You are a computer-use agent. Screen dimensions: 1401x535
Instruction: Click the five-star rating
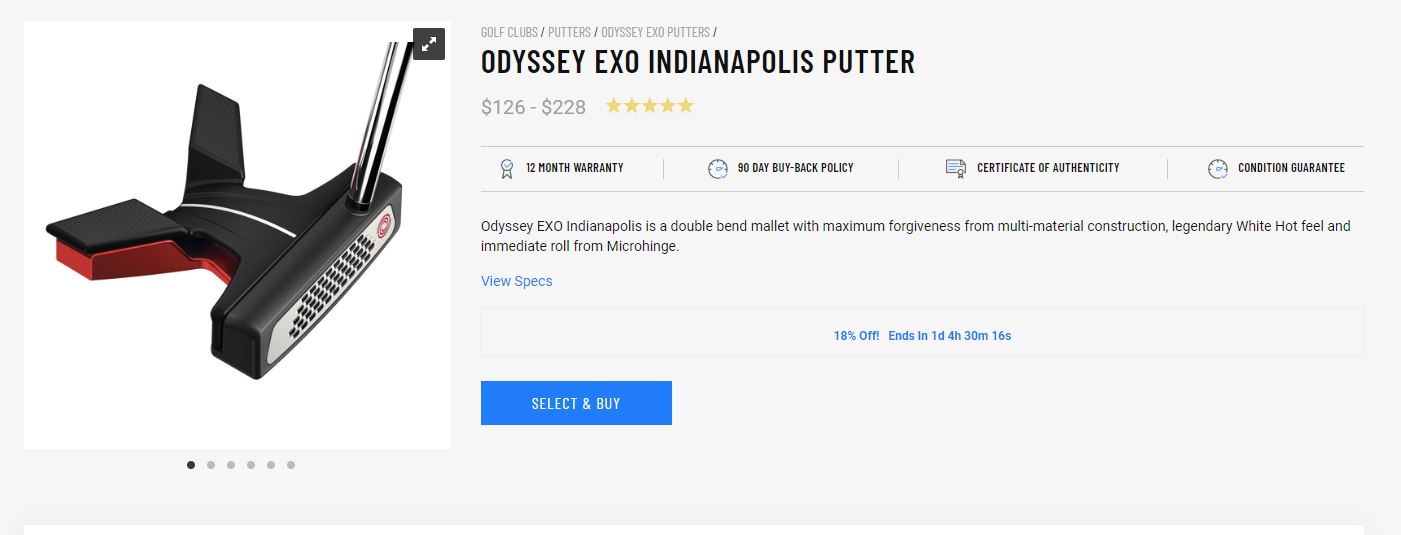coord(649,106)
